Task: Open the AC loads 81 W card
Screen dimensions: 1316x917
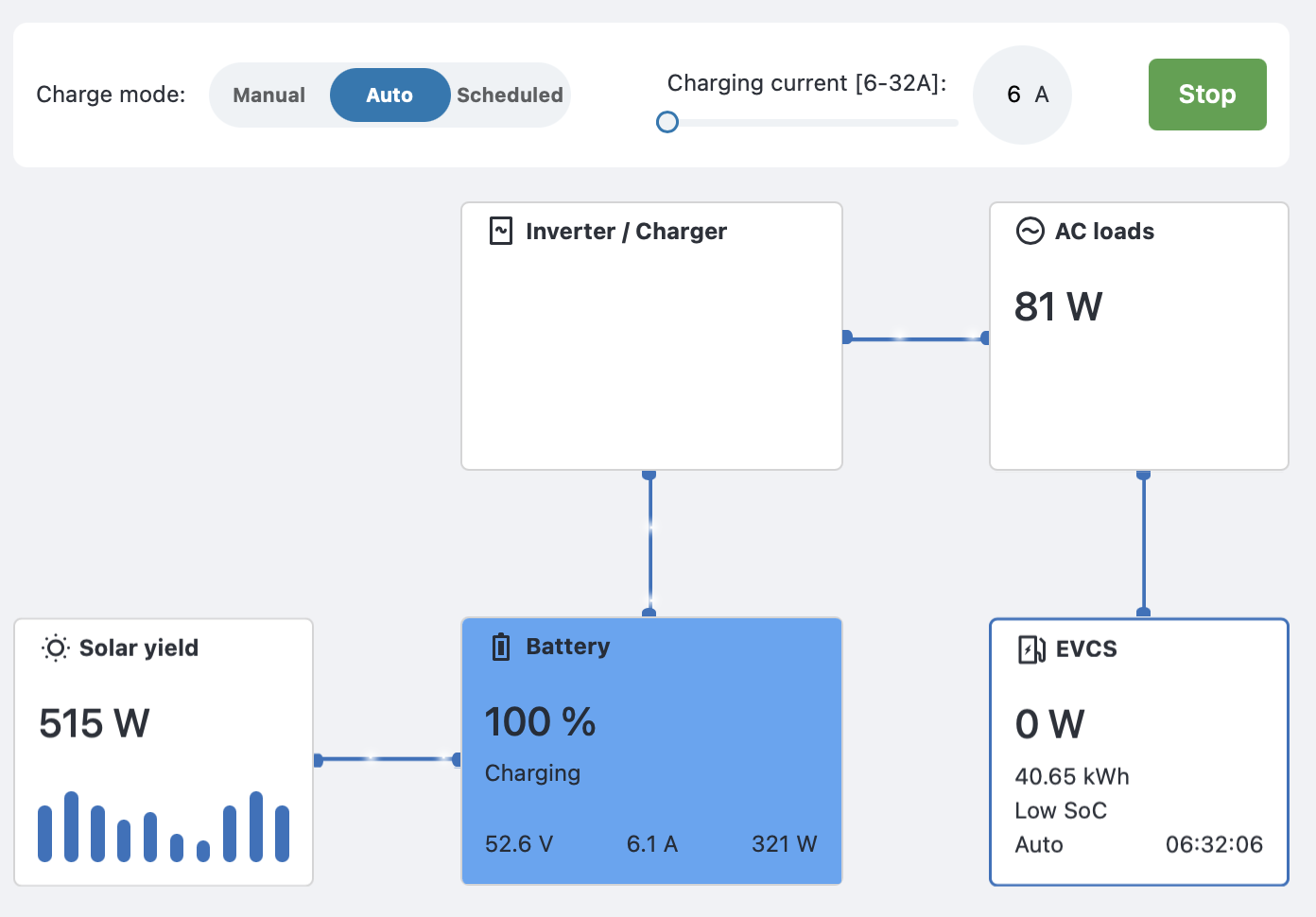Action: coord(1139,336)
